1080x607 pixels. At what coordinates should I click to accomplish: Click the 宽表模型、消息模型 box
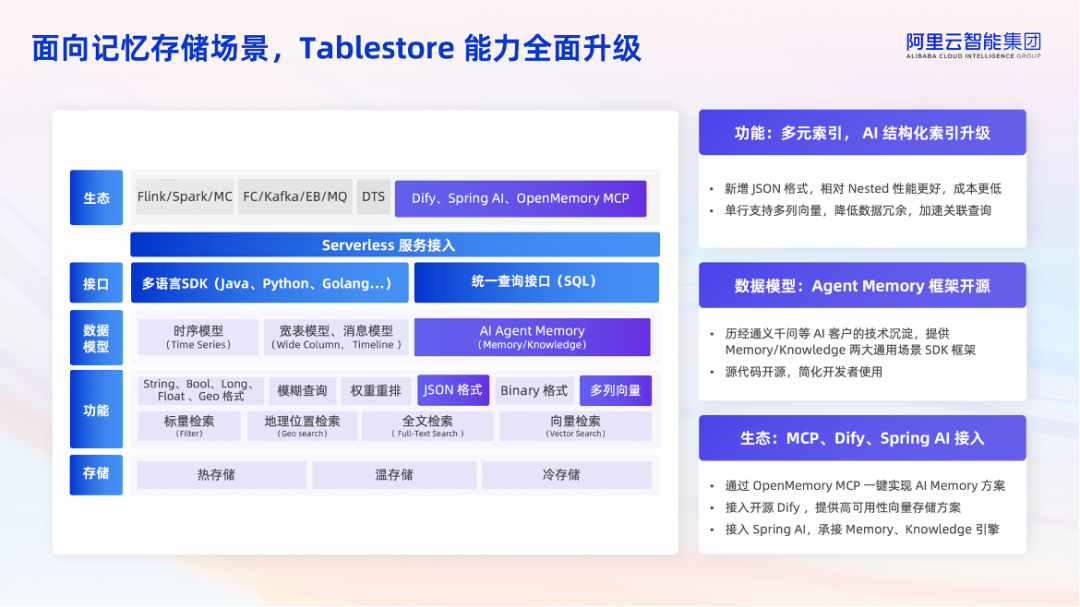(336, 337)
